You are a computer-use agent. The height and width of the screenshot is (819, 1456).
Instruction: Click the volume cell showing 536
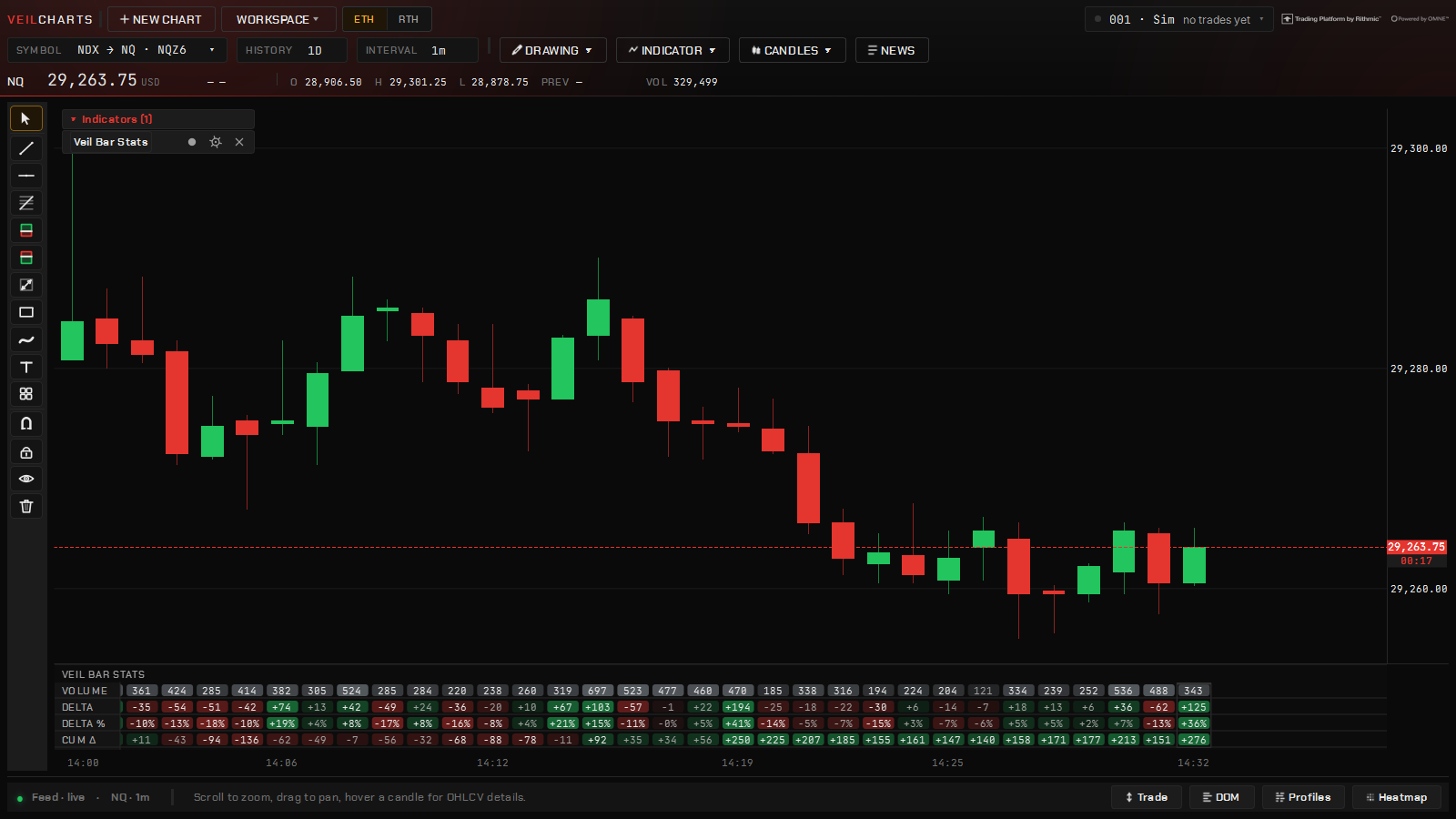(x=1123, y=691)
